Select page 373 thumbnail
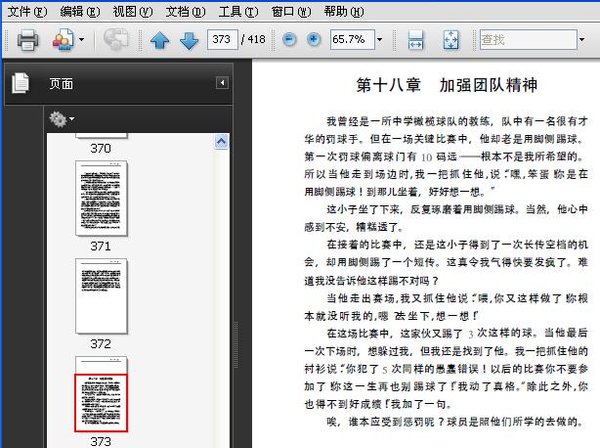The image size is (600, 448). tap(101, 394)
